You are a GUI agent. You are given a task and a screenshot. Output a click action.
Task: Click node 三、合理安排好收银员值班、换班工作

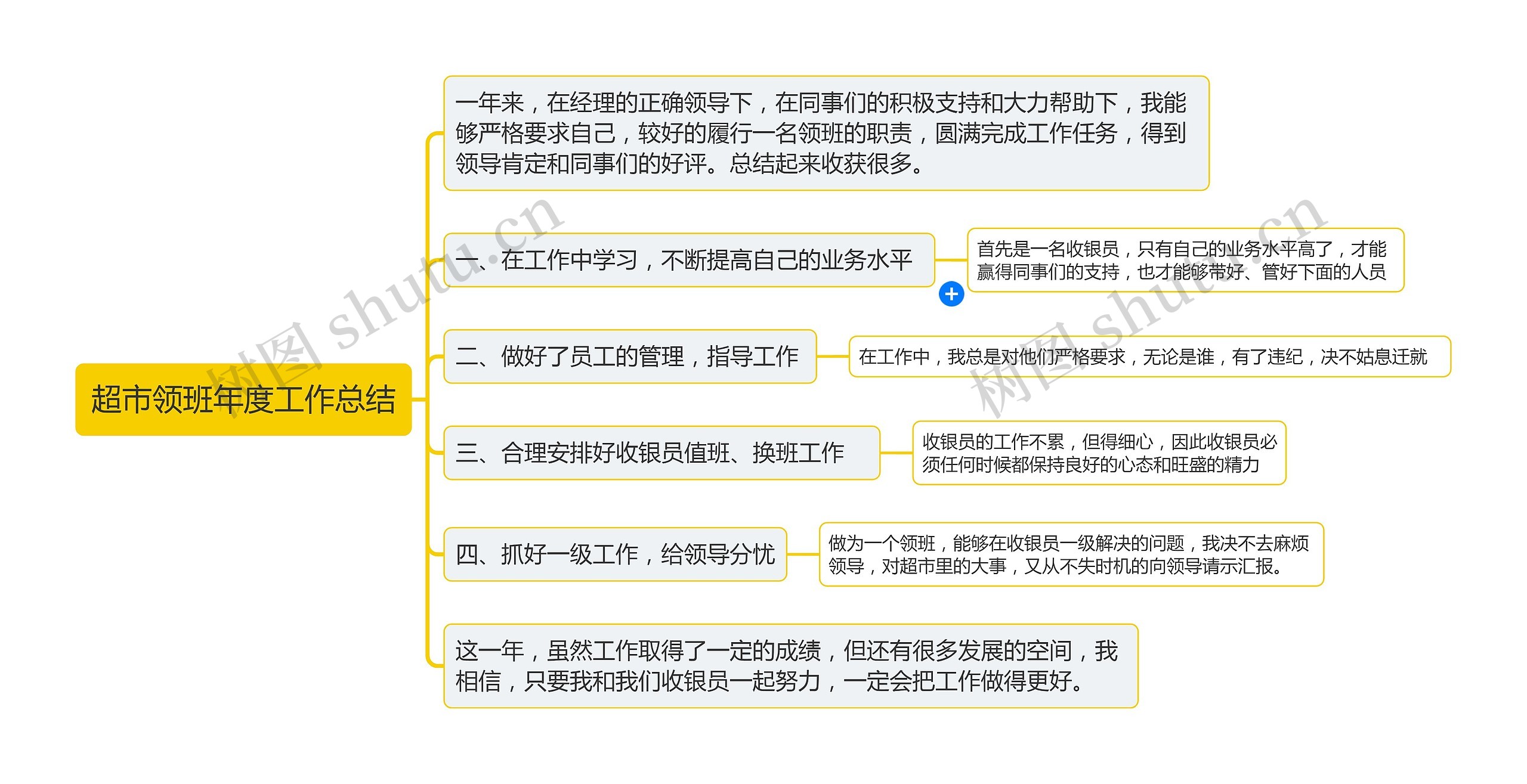click(662, 454)
